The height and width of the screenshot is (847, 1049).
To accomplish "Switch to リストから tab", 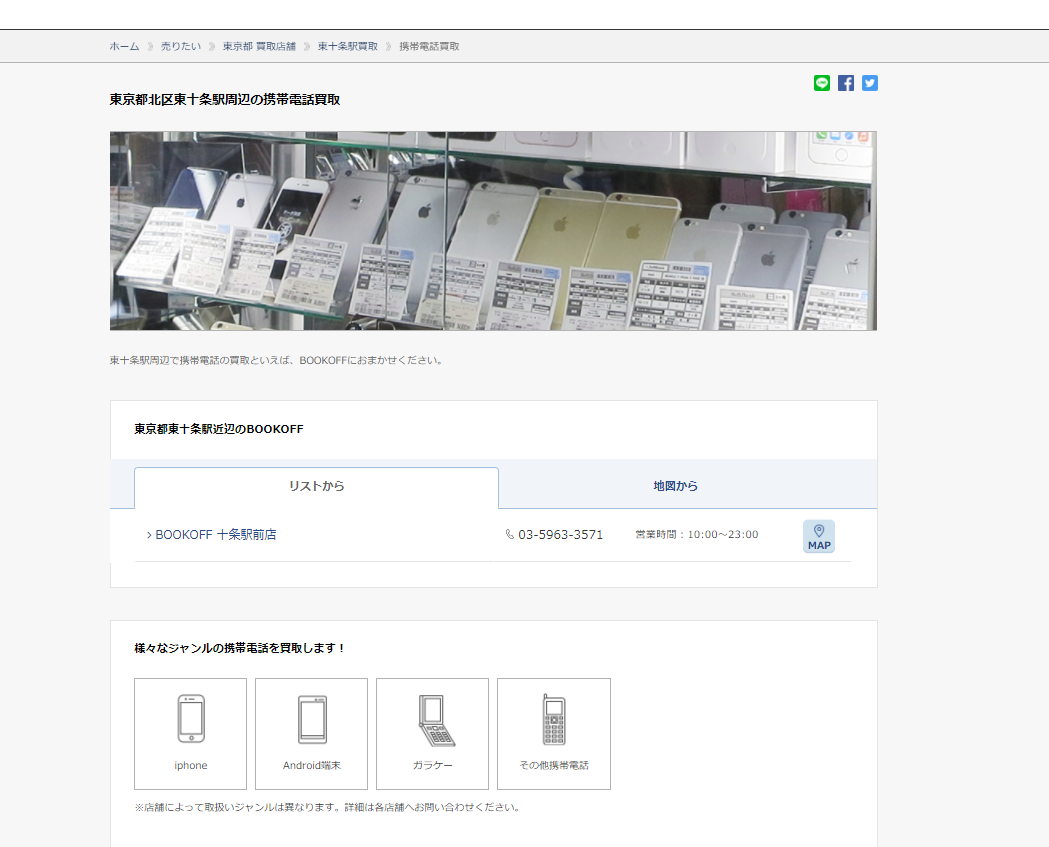I will click(x=316, y=486).
